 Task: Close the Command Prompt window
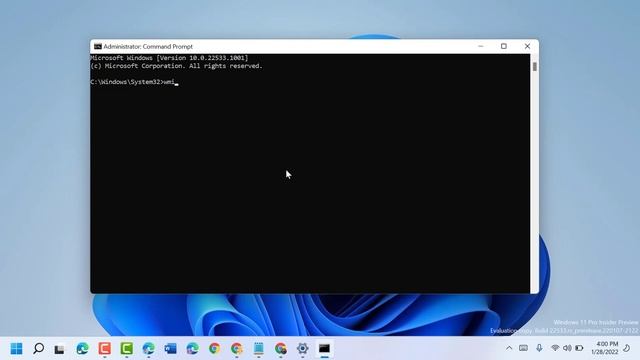[527, 47]
